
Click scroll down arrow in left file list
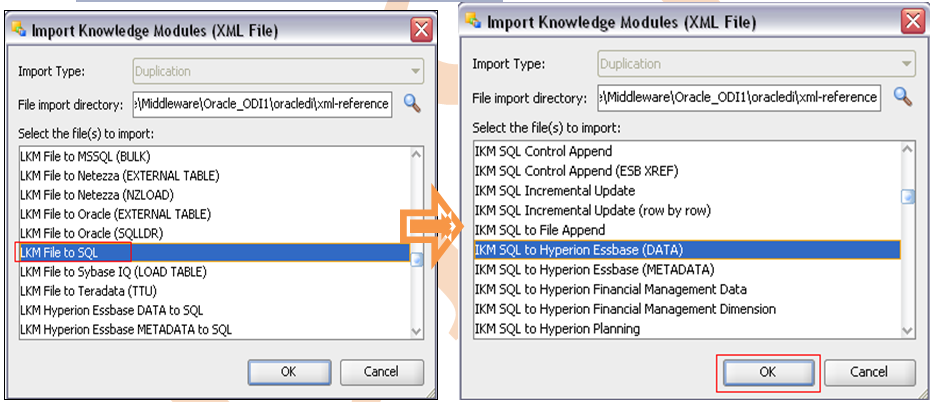tap(417, 331)
